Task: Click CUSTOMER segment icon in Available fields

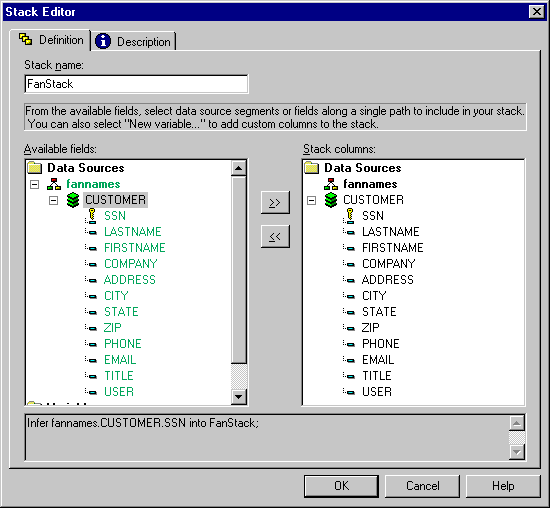Action: 73,200
